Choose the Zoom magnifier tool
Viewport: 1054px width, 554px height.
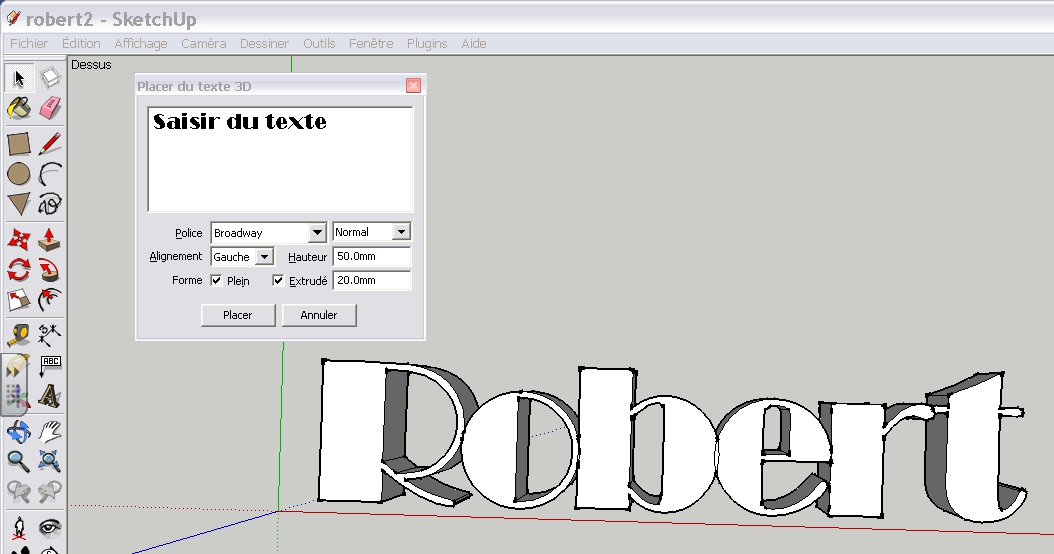pos(19,461)
